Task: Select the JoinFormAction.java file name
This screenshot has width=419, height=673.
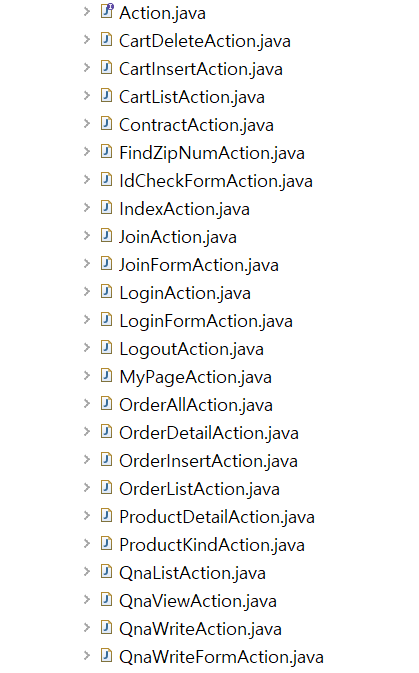Action: (199, 265)
